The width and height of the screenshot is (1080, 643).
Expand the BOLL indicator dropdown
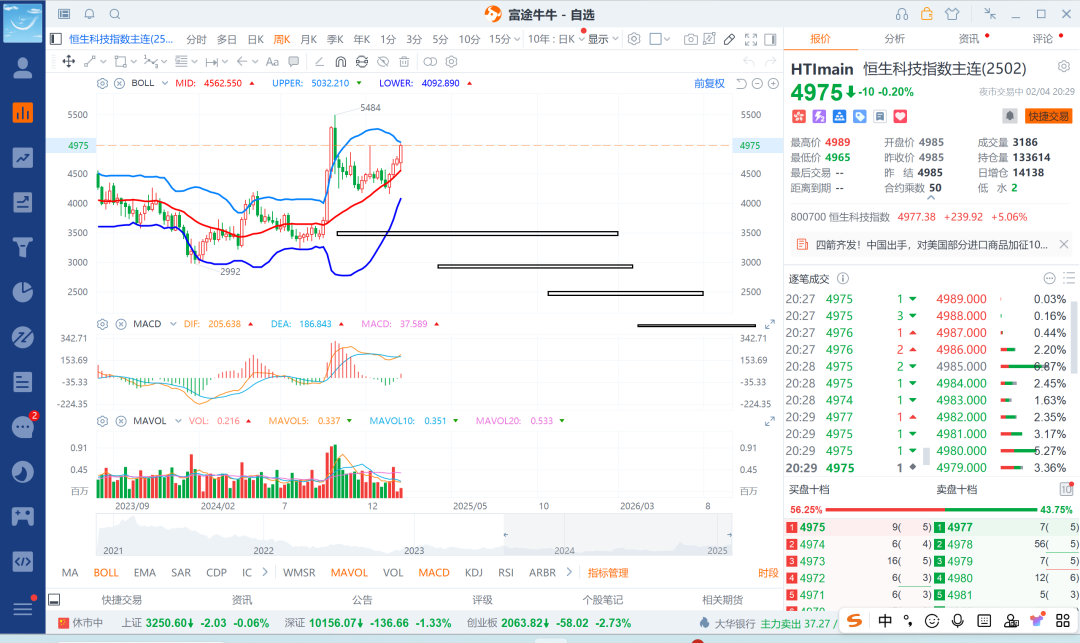(x=165, y=83)
